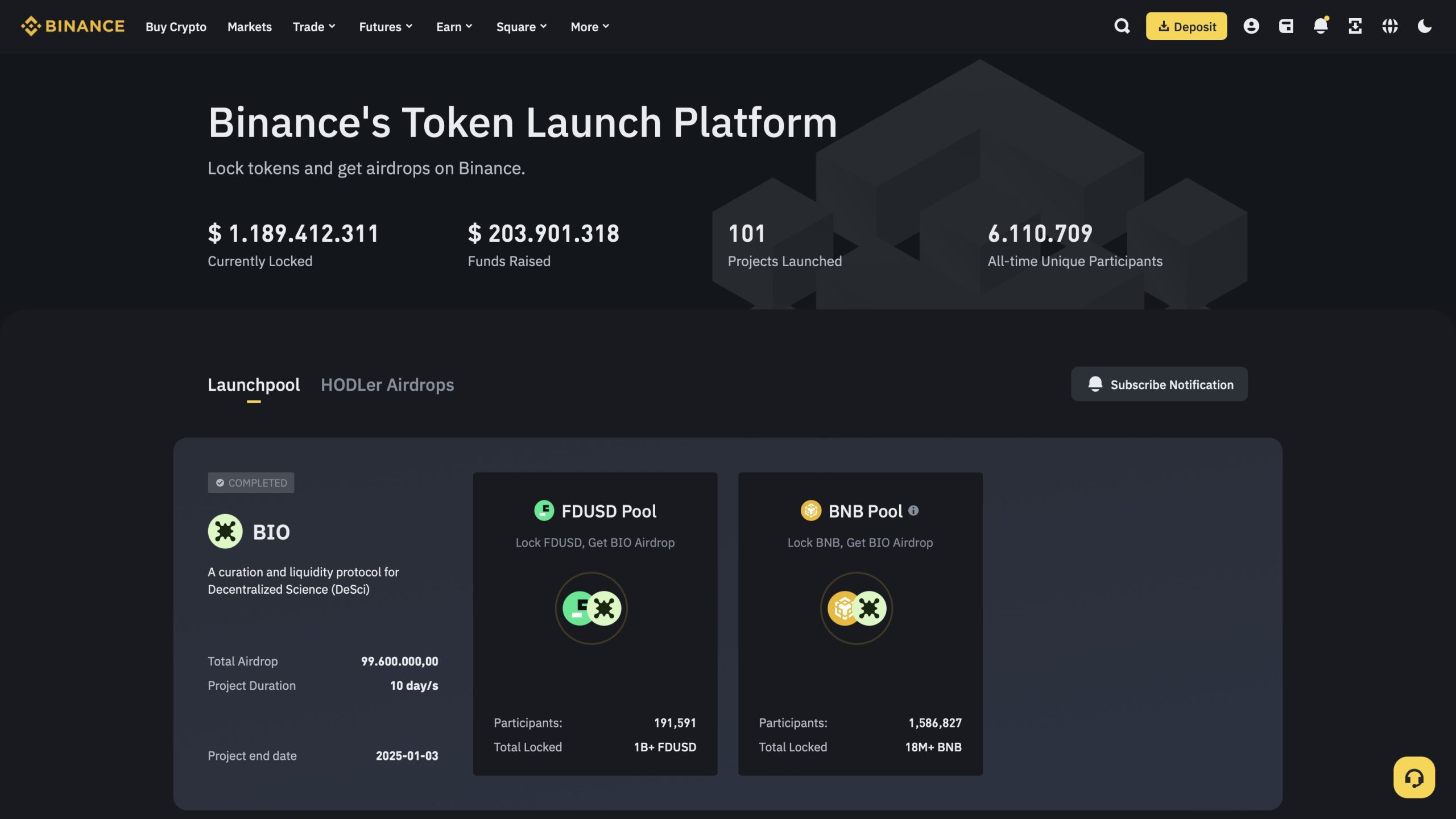Screen dimensions: 1456x819
Task: Open the BNB Pool card title
Action: point(865,511)
